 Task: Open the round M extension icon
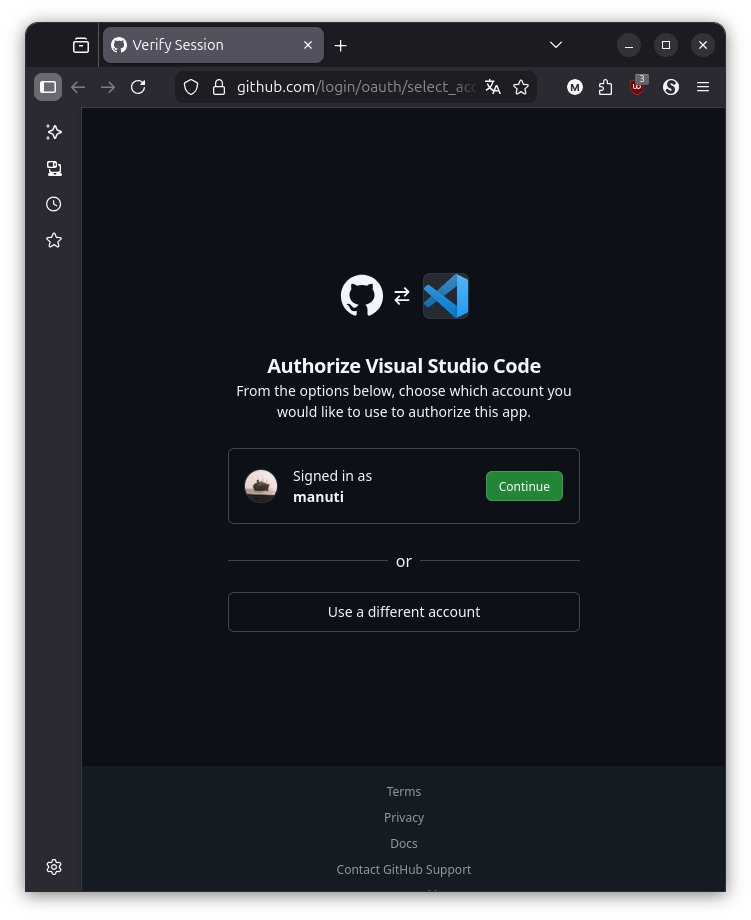pos(575,87)
